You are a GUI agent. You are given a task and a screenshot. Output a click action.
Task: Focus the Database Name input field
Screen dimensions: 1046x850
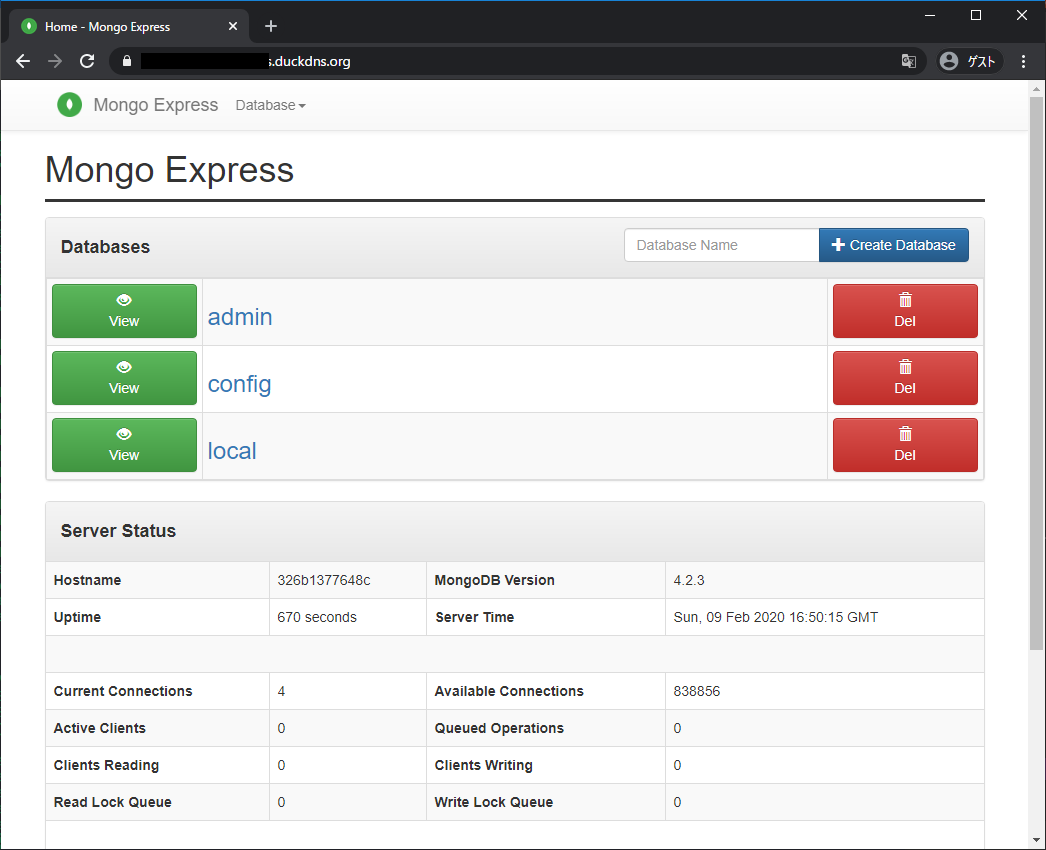(x=721, y=245)
